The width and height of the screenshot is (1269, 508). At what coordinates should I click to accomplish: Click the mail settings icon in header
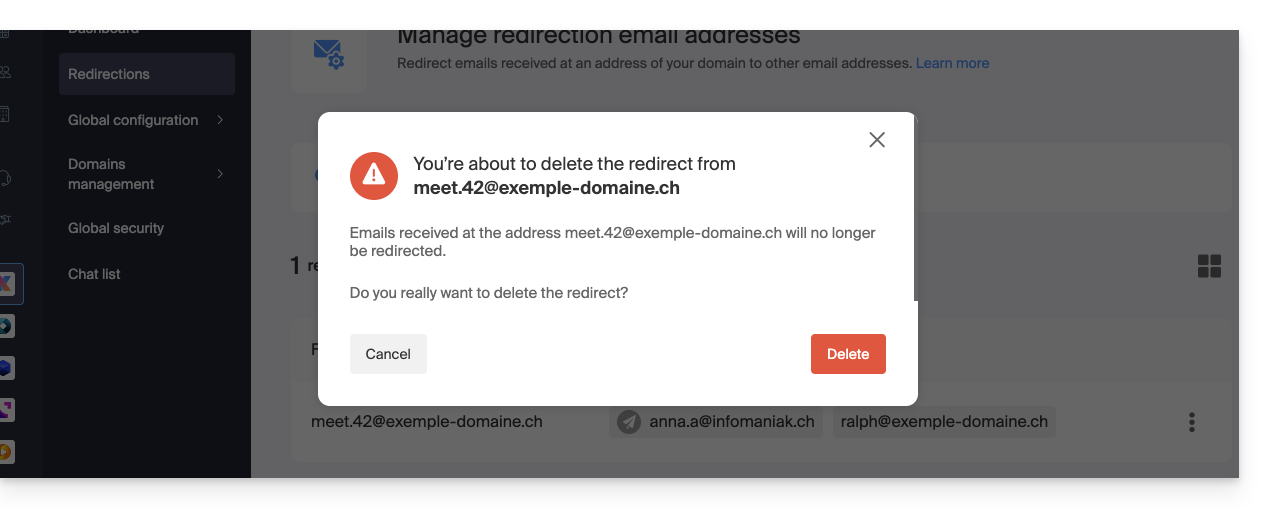328,53
